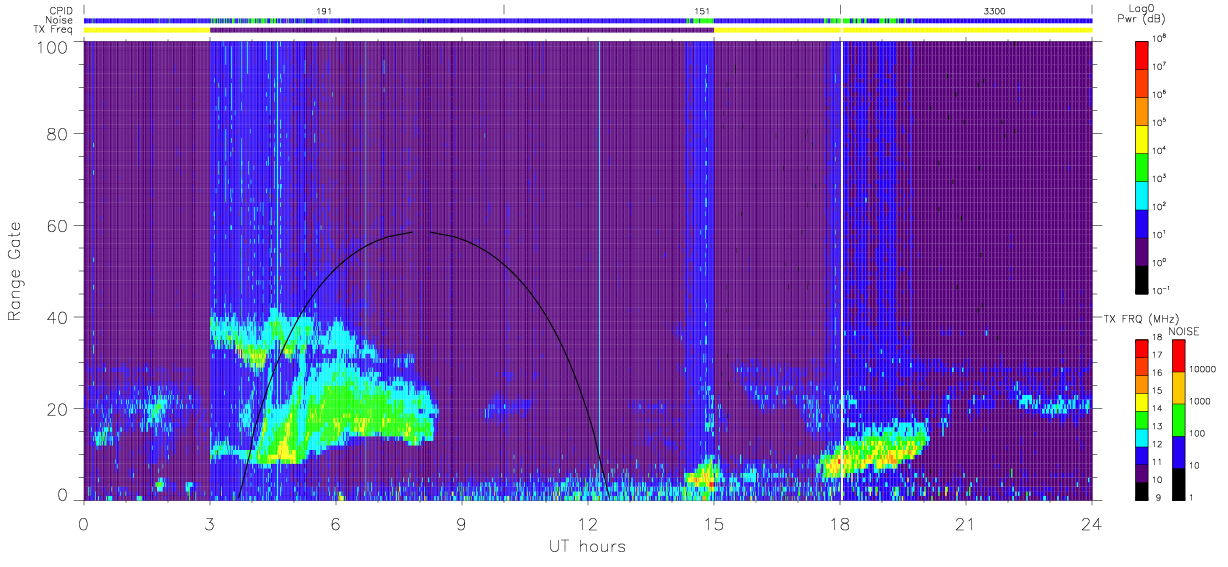Click the NOISE legend title above its colorbar
Image resolution: width=1228 pixels, height=567 pixels.
tap(1183, 329)
